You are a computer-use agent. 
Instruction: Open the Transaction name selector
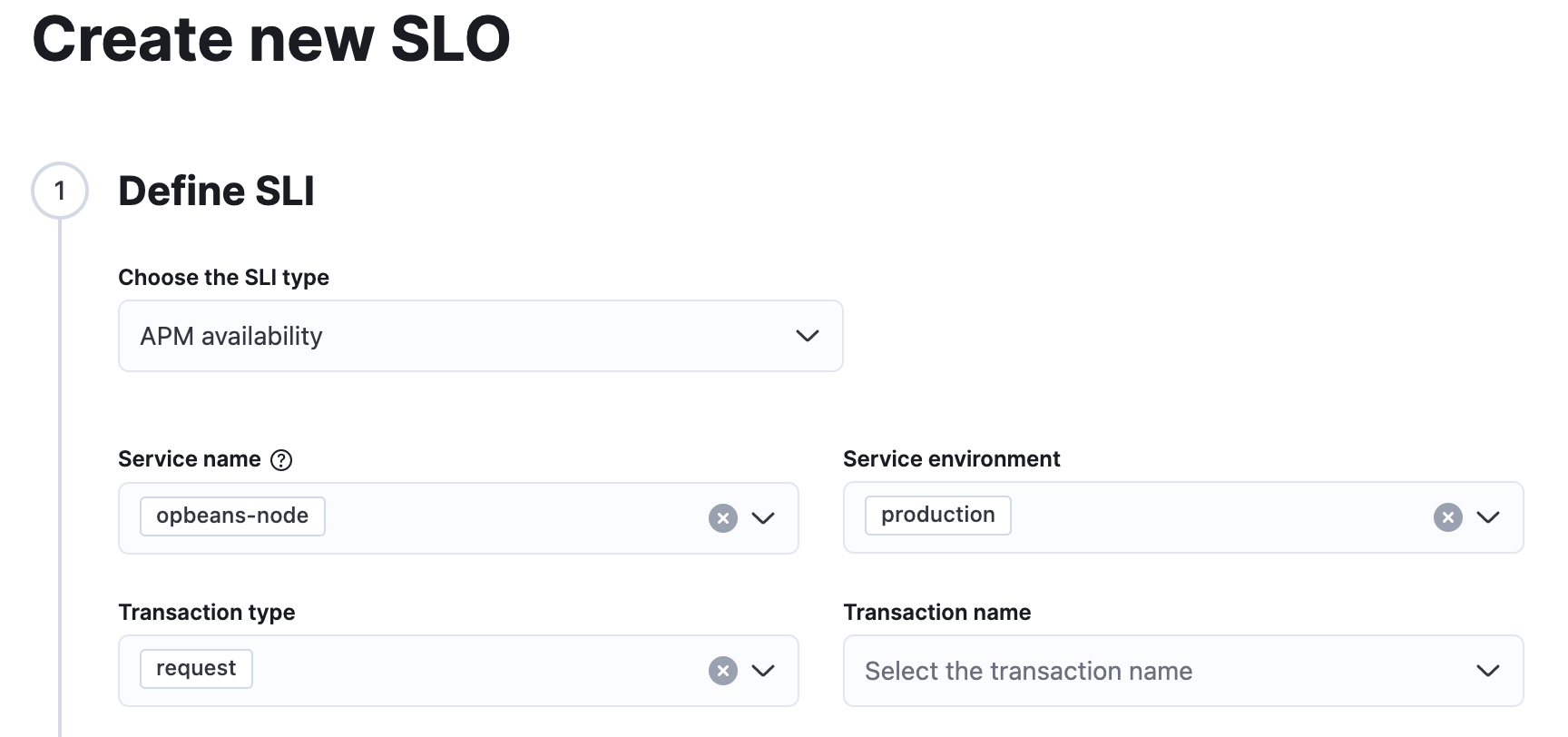click(x=1488, y=671)
